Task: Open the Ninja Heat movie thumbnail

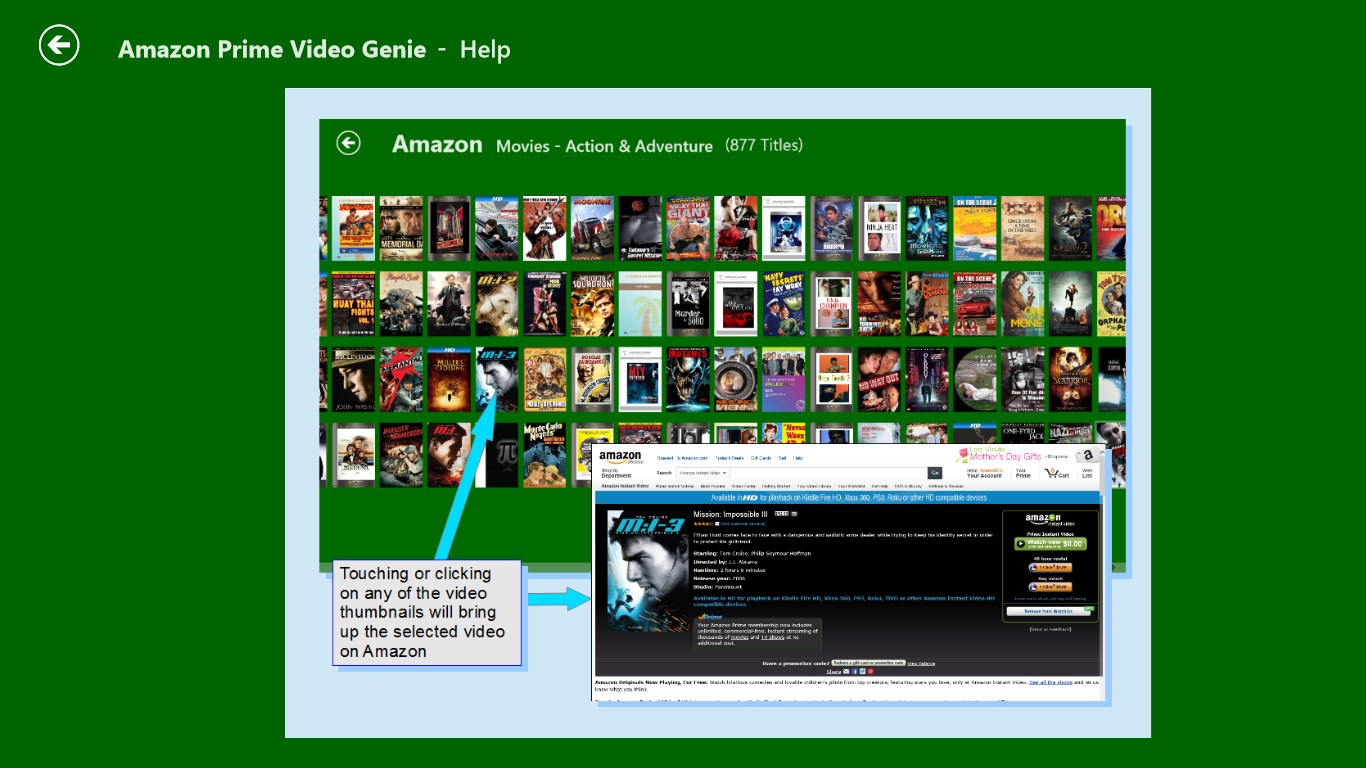Action: (x=881, y=228)
